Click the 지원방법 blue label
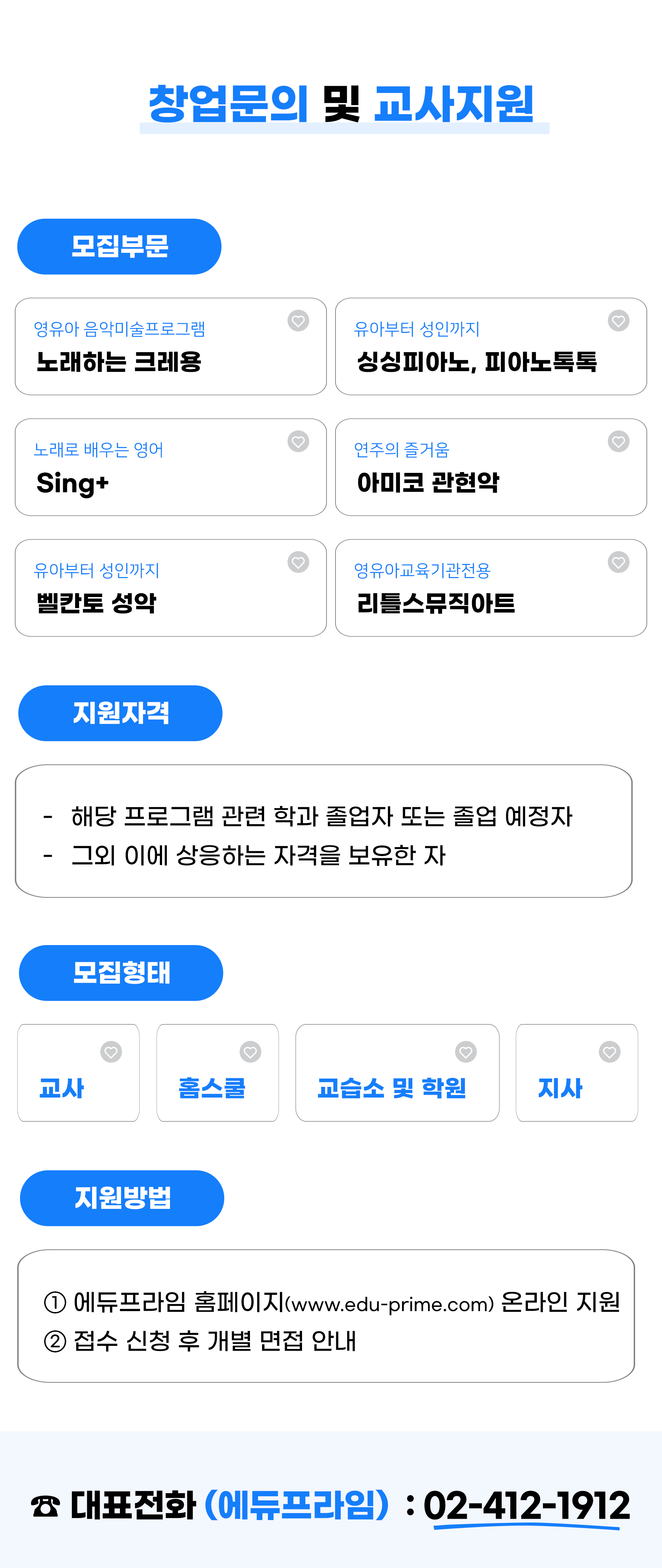662x1568 pixels. pyautogui.click(x=122, y=1198)
